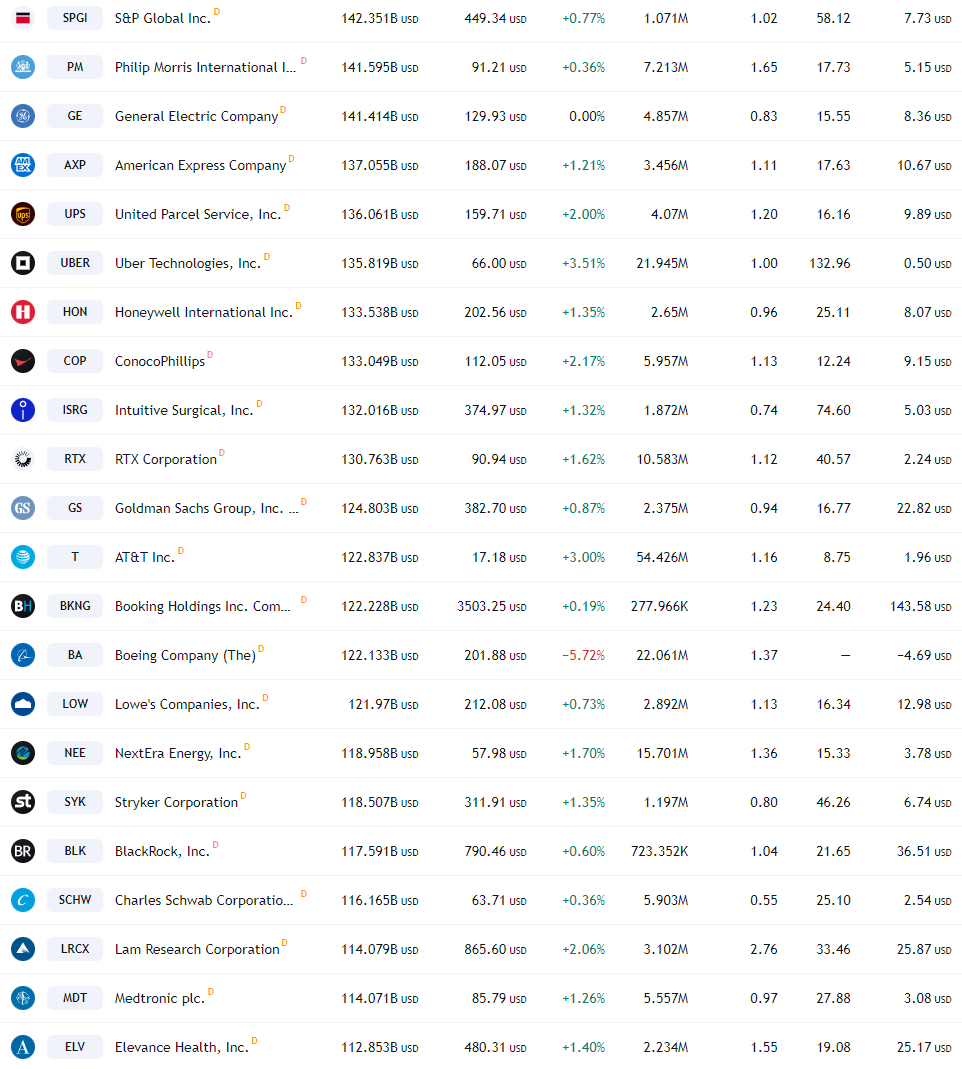Open NextEra Energy, Inc. link

pyautogui.click(x=178, y=753)
